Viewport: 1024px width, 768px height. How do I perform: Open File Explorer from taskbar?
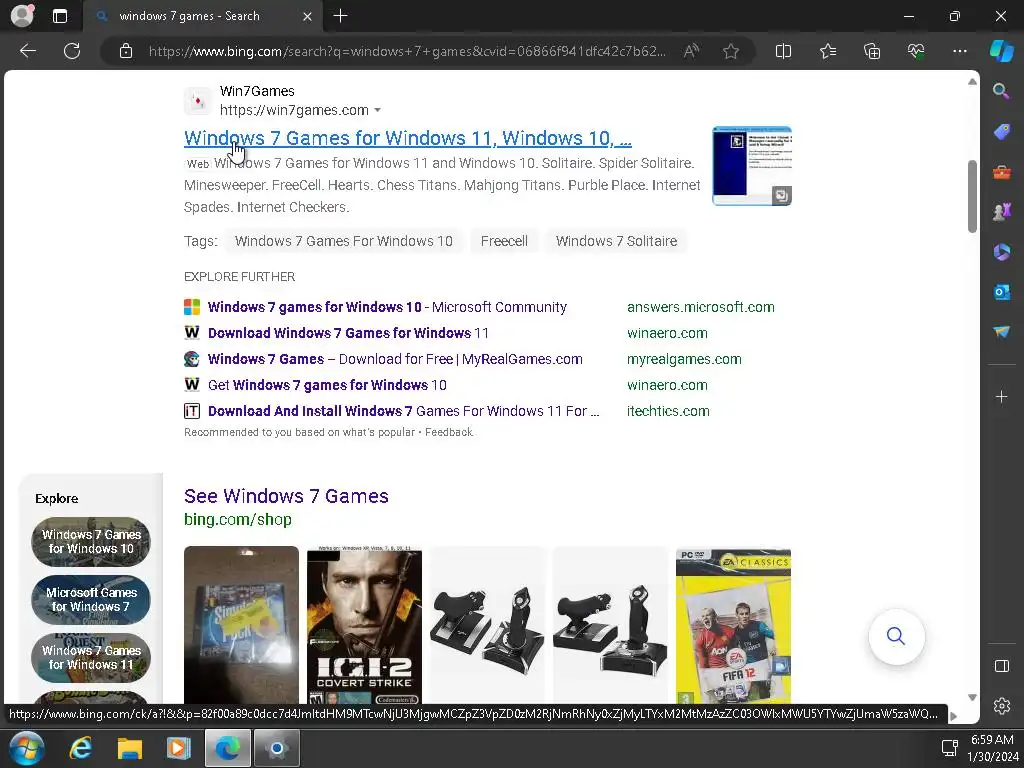pyautogui.click(x=129, y=748)
